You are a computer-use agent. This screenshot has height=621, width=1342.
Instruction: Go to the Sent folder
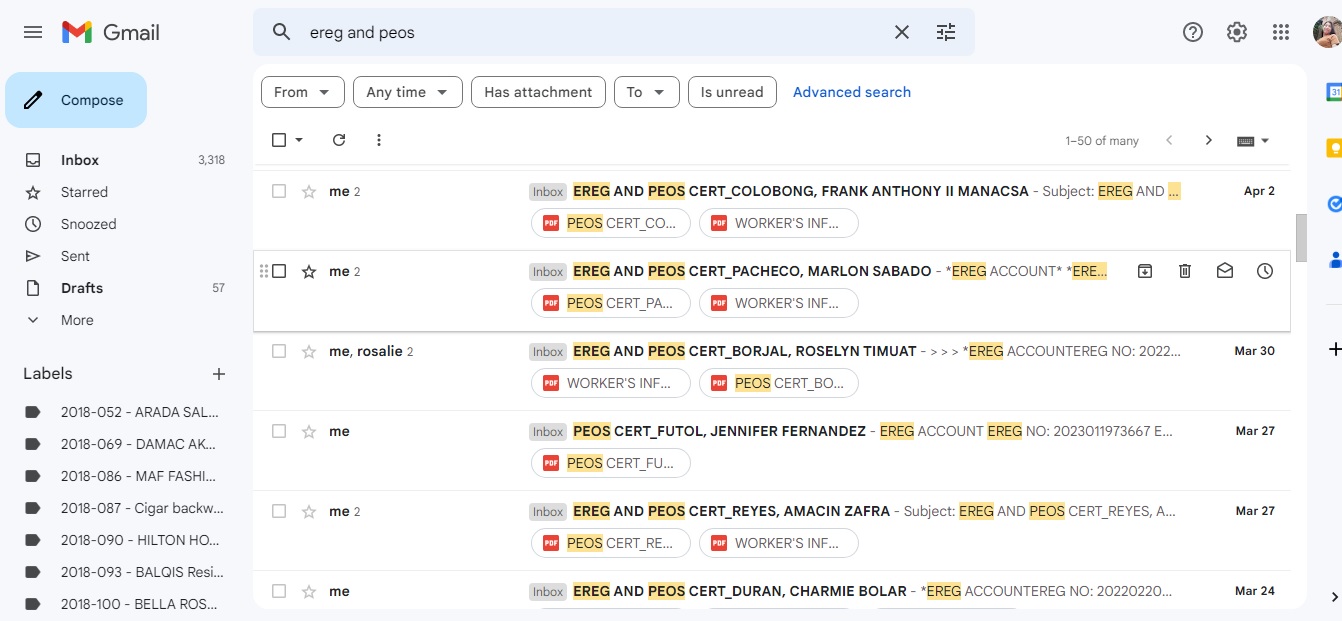[x=75, y=256]
